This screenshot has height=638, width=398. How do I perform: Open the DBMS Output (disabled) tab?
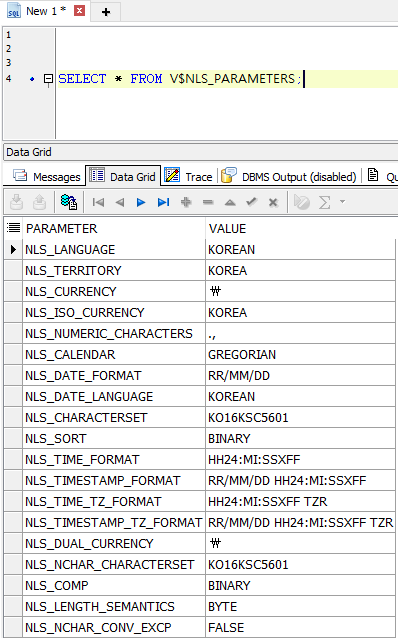pyautogui.click(x=290, y=177)
